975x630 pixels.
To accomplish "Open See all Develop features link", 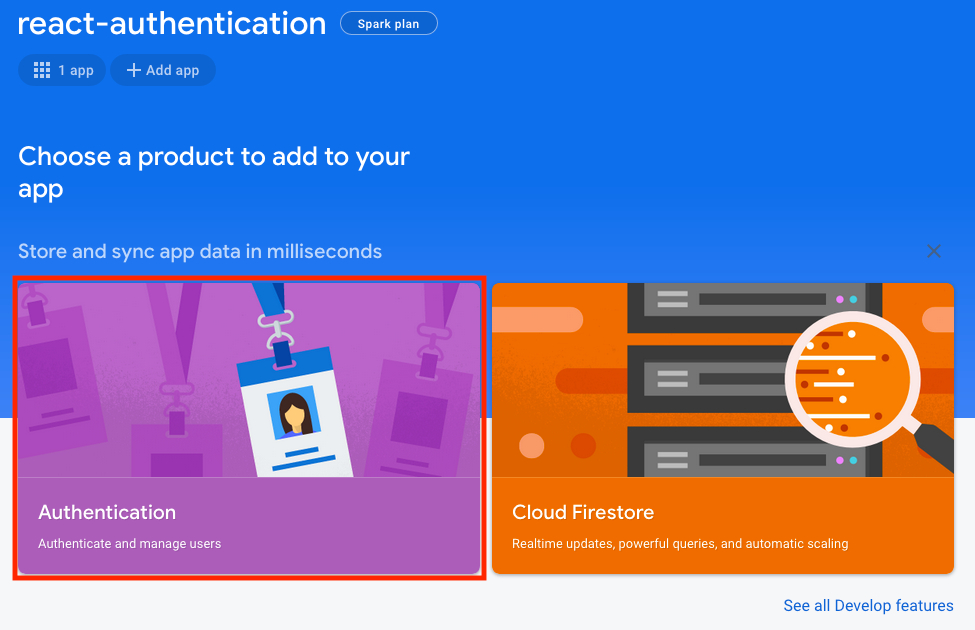I will point(868,605).
